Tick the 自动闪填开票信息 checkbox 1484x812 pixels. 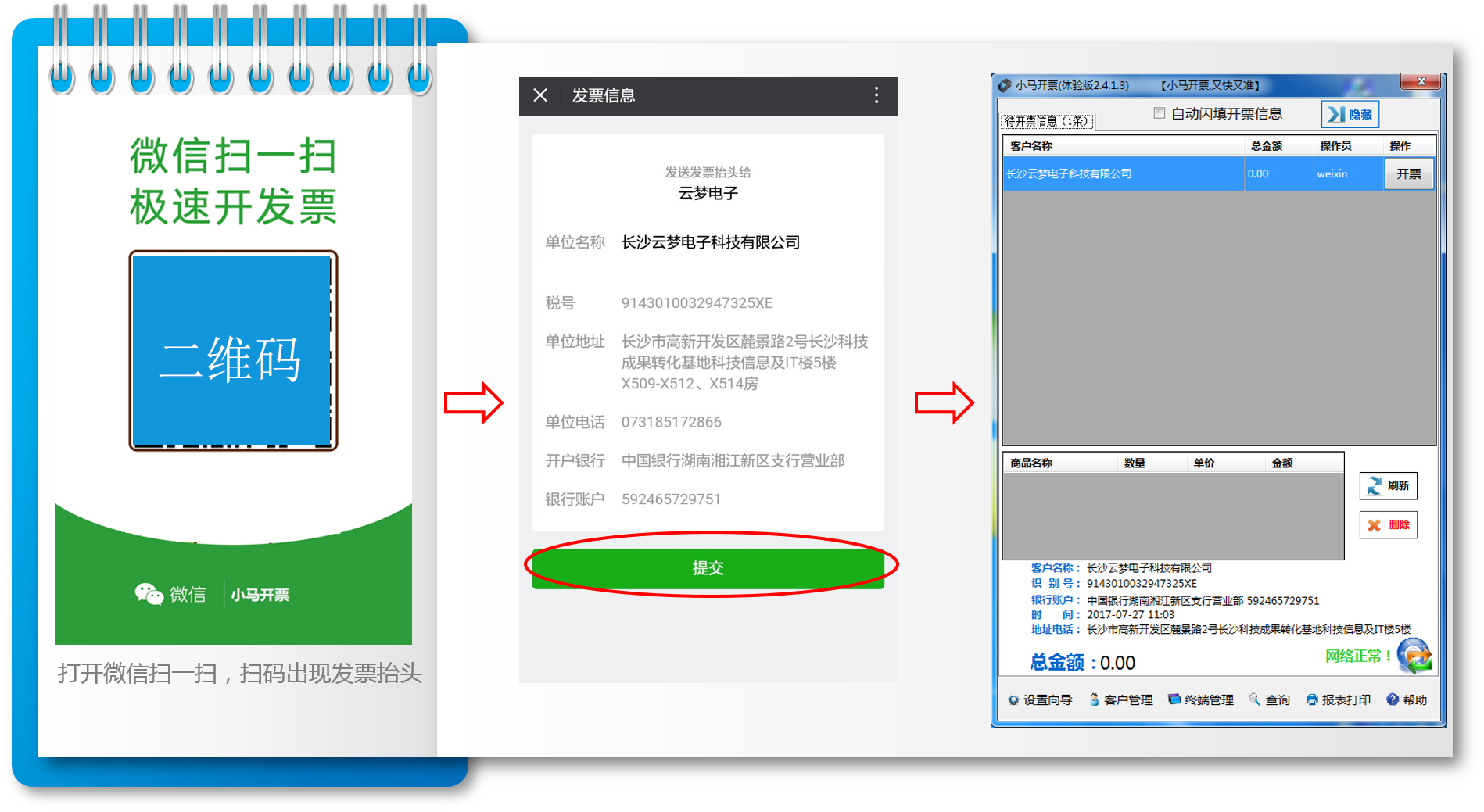(x=1160, y=113)
